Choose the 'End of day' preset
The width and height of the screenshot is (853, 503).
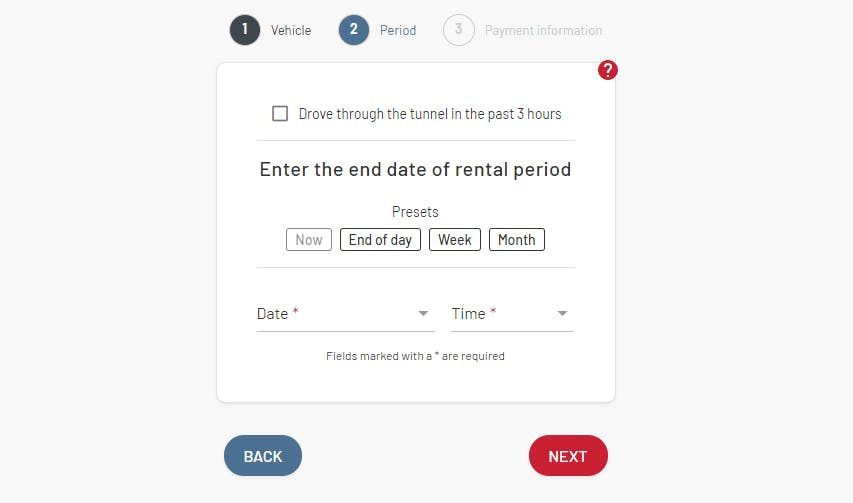(380, 240)
